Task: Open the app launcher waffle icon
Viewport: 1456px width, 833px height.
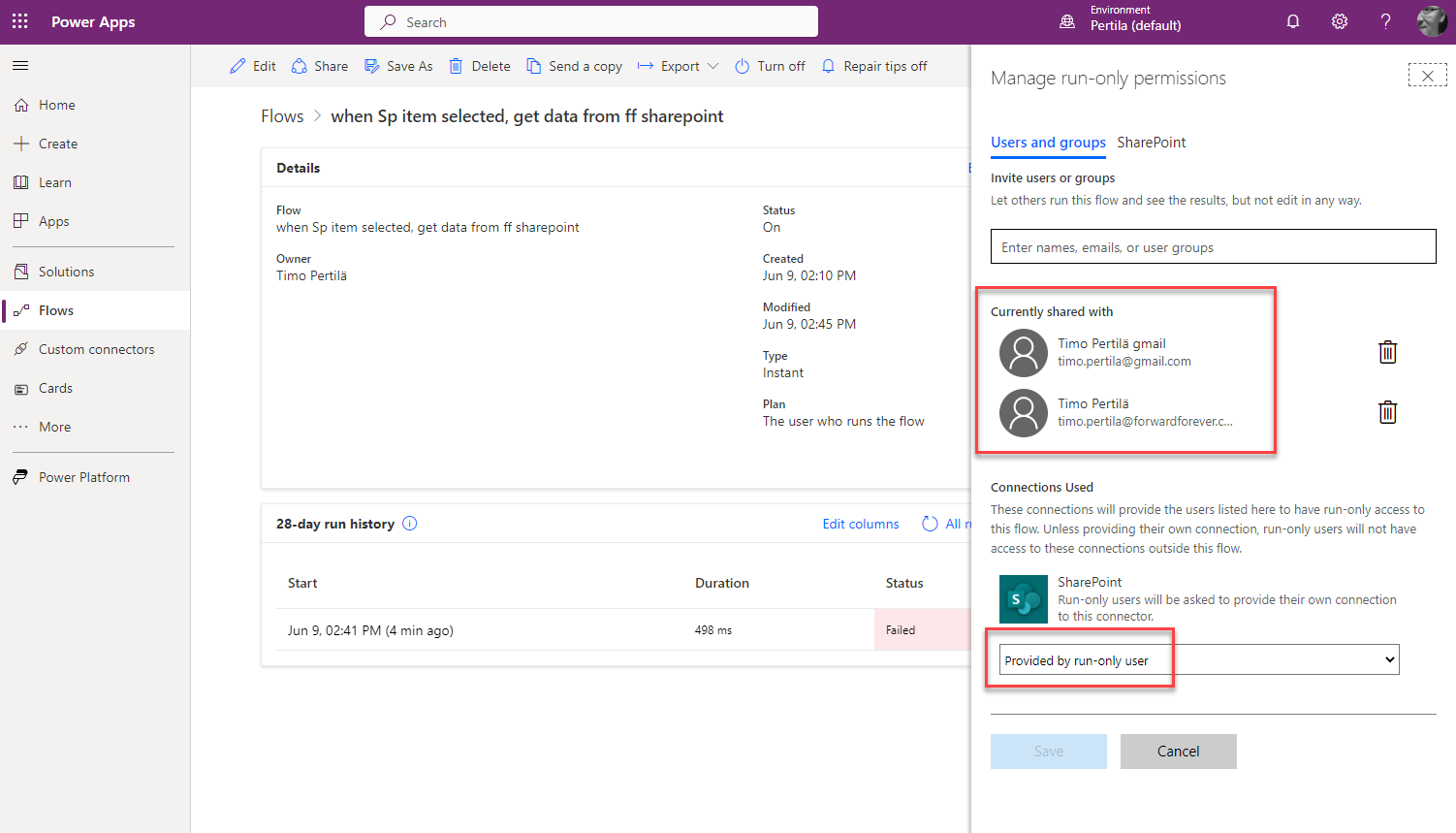Action: 20,21
